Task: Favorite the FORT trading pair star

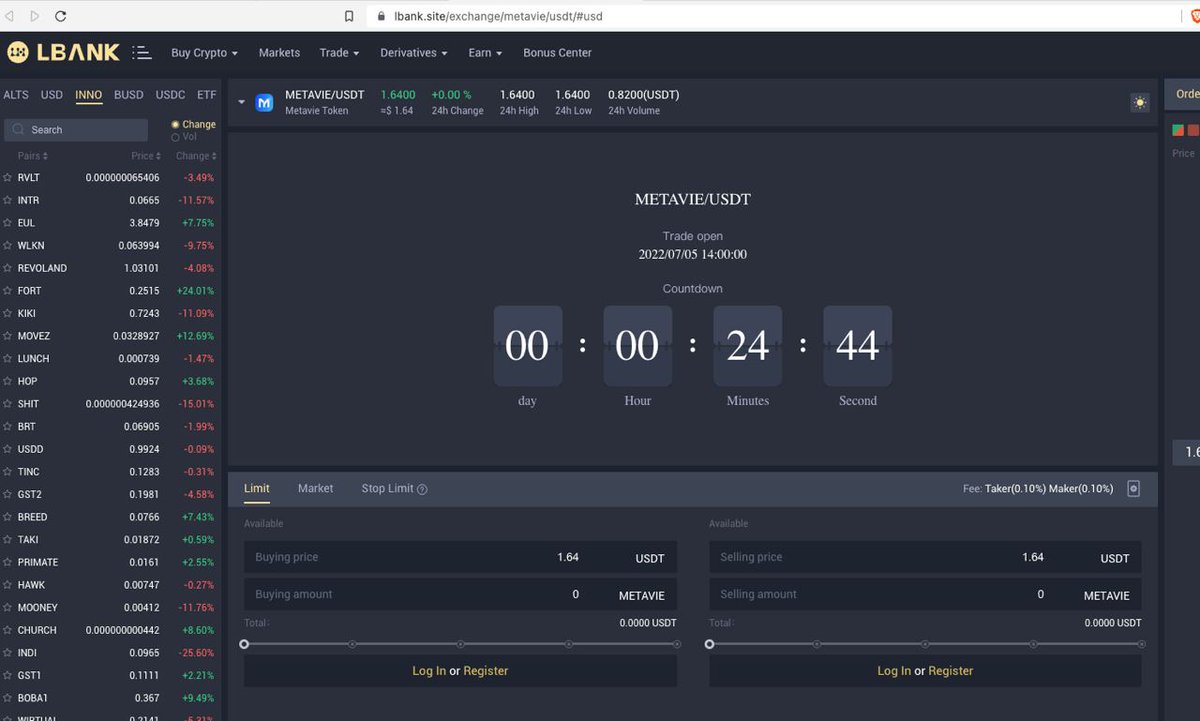Action: 9,290
